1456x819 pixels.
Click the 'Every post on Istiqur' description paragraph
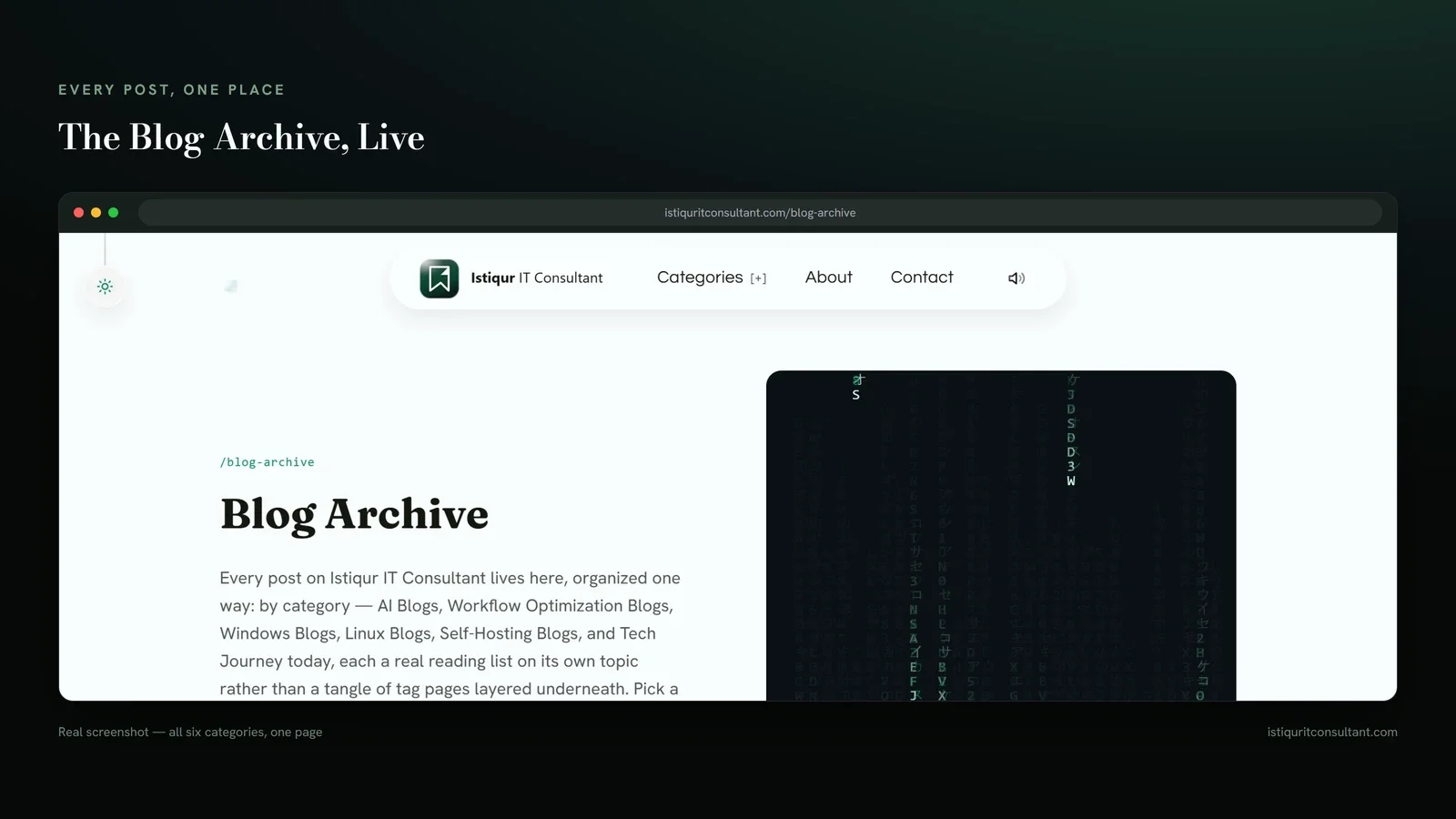click(450, 633)
